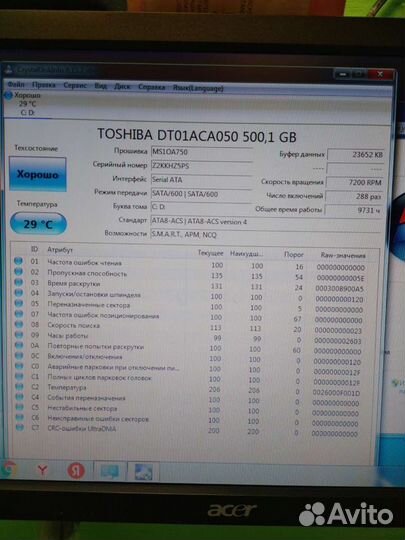Click the status icon for CRC-ошибки UltraDMA row
The width and height of the screenshot is (405, 540).
(20, 428)
